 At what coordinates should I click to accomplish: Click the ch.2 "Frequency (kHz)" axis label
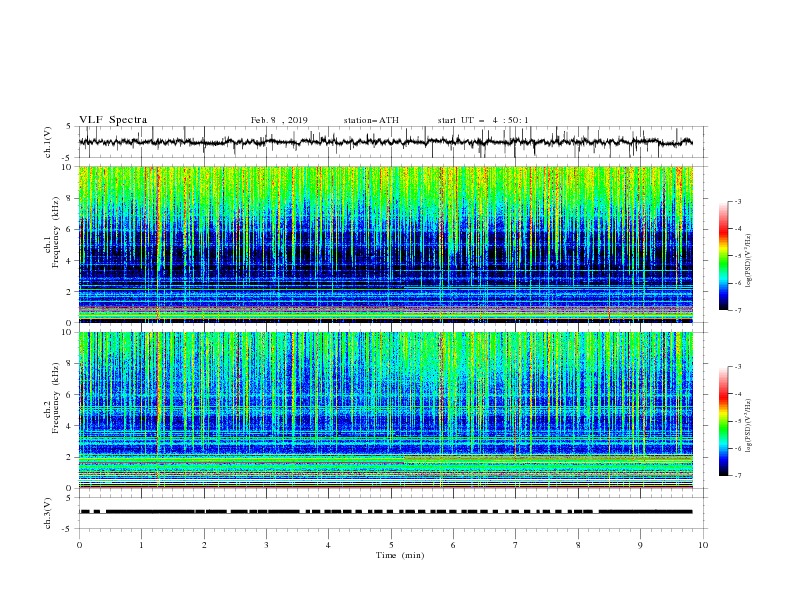56,397
